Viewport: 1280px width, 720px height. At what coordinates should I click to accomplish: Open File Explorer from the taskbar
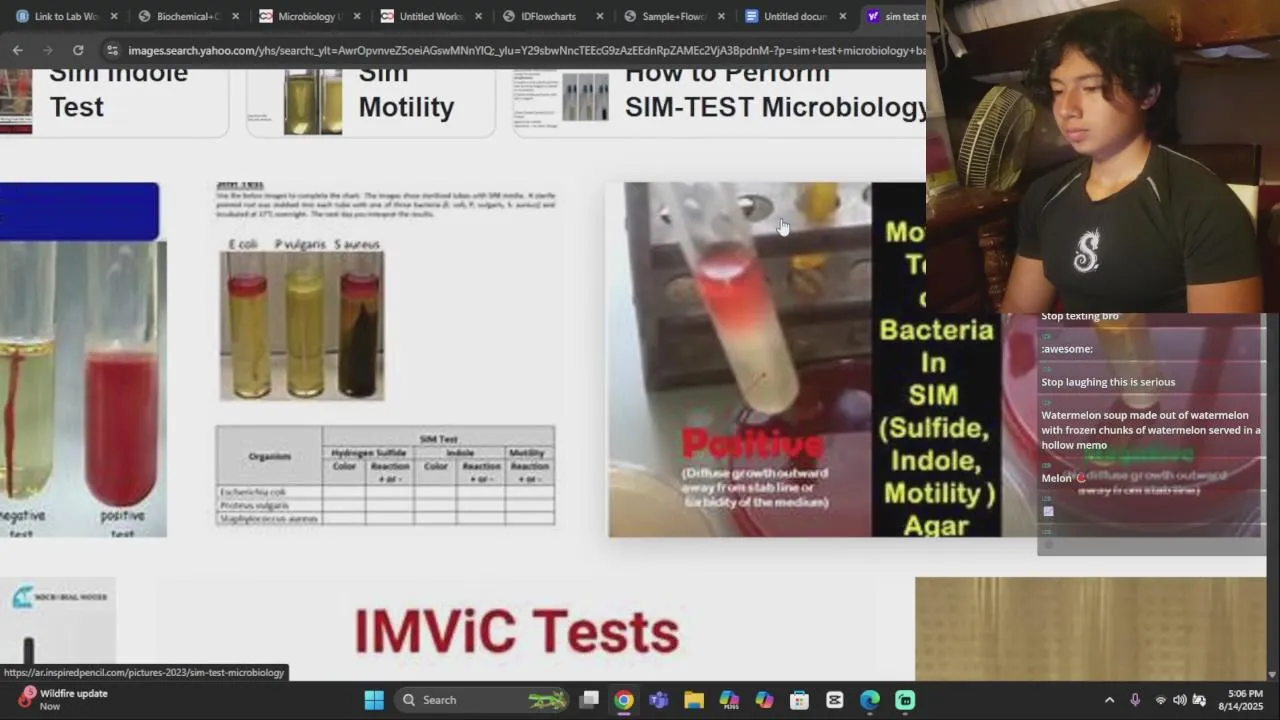(x=694, y=700)
